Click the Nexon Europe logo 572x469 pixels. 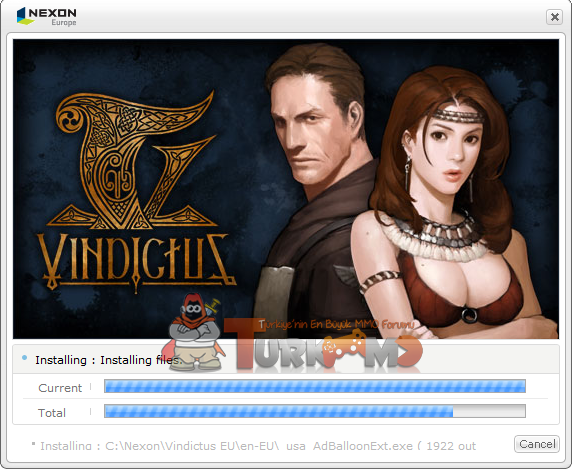(47, 16)
